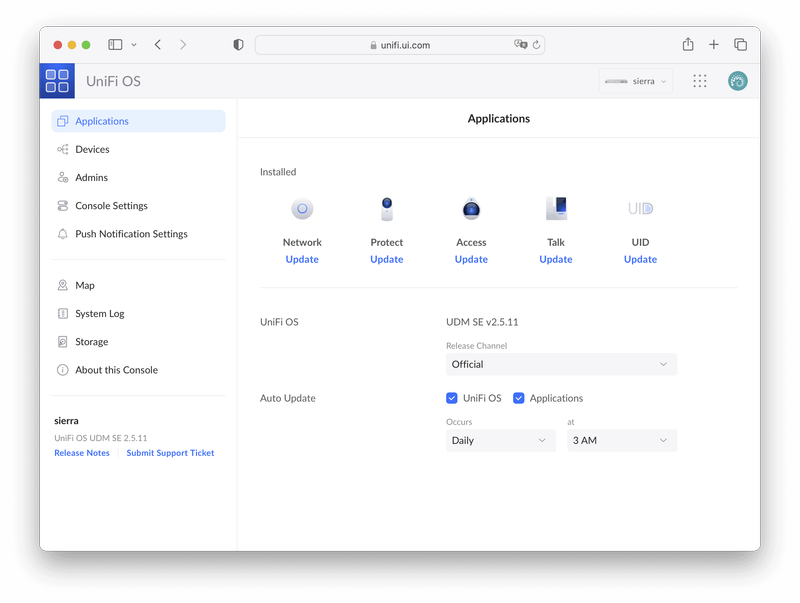Open the Network application icon
Image resolution: width=800 pixels, height=603 pixels.
302,209
